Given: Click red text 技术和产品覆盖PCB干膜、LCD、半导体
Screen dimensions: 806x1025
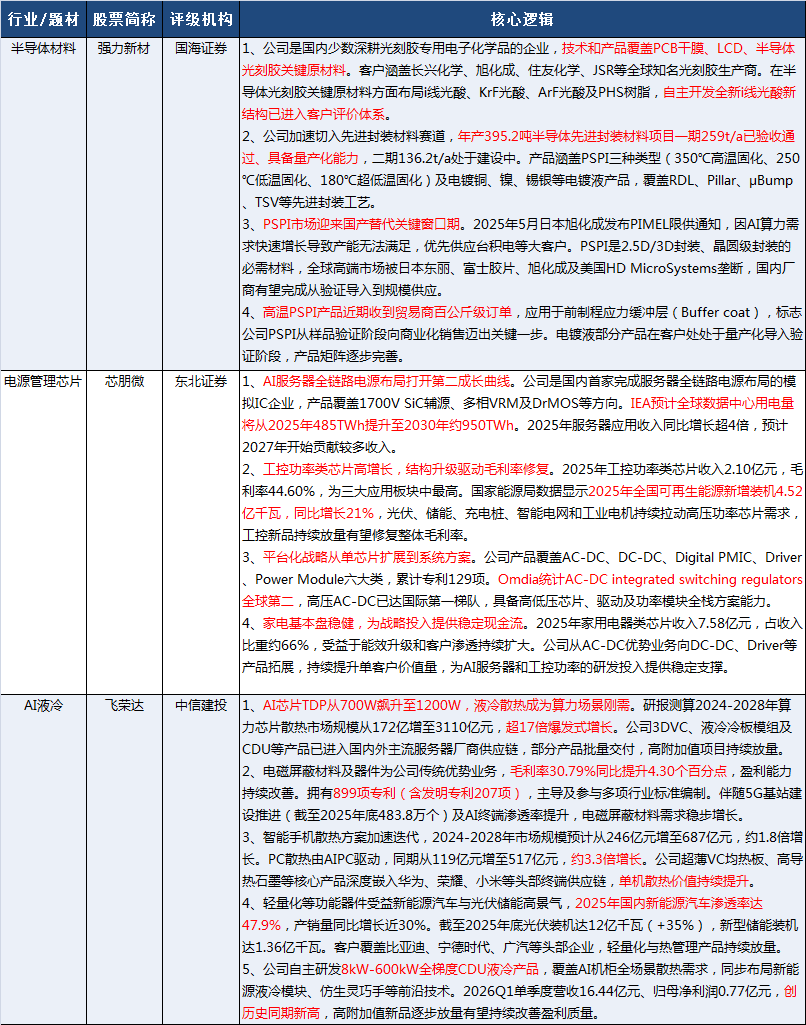Looking at the screenshot, I should point(679,48).
